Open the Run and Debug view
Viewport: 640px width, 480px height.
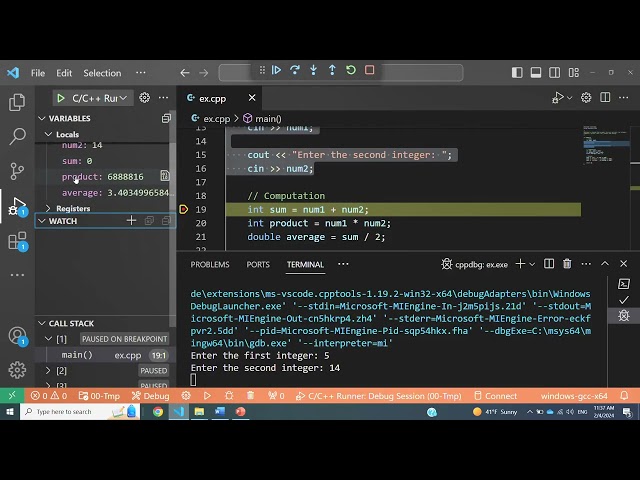pos(17,206)
